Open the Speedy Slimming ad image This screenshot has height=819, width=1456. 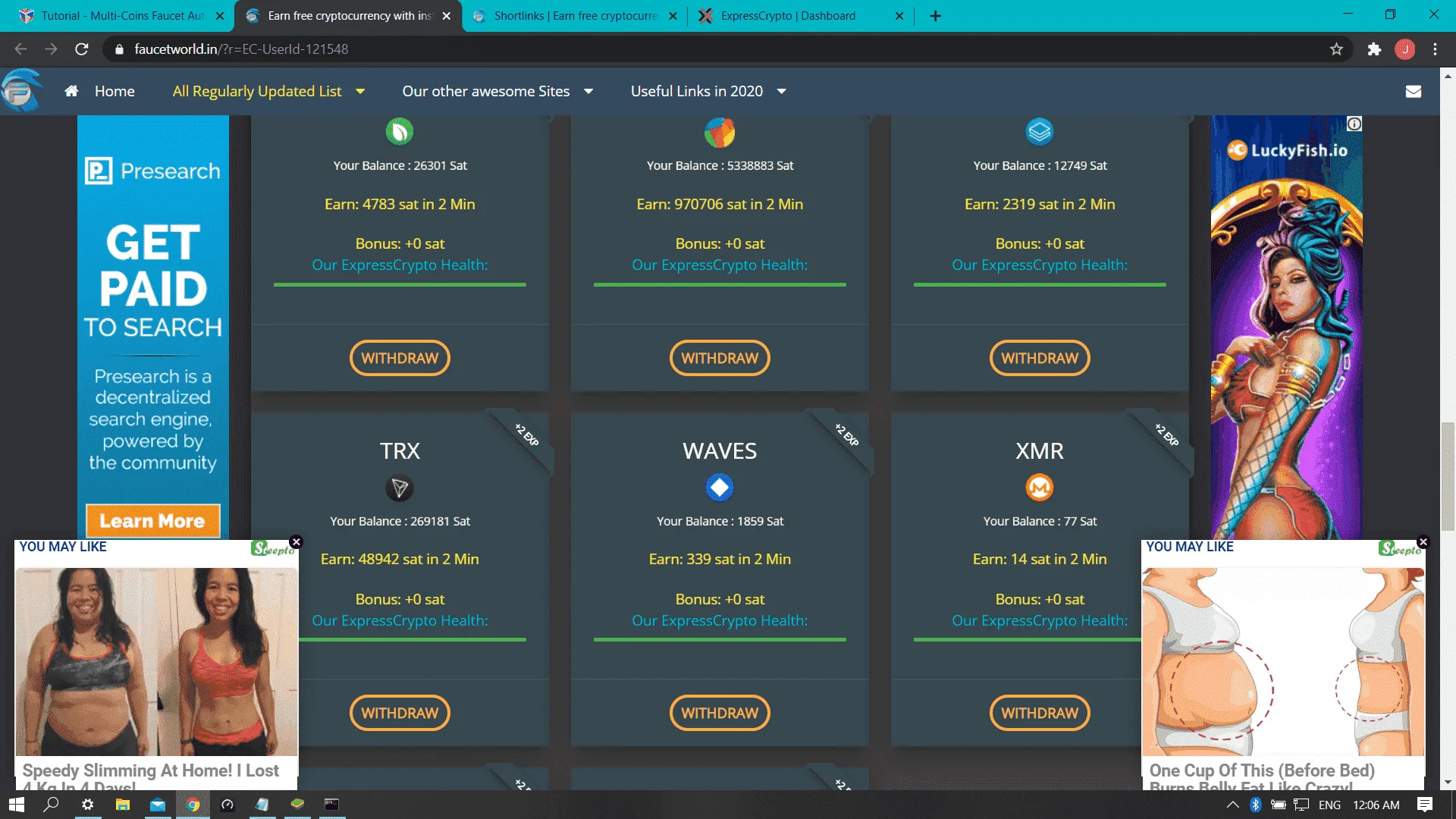[x=156, y=662]
